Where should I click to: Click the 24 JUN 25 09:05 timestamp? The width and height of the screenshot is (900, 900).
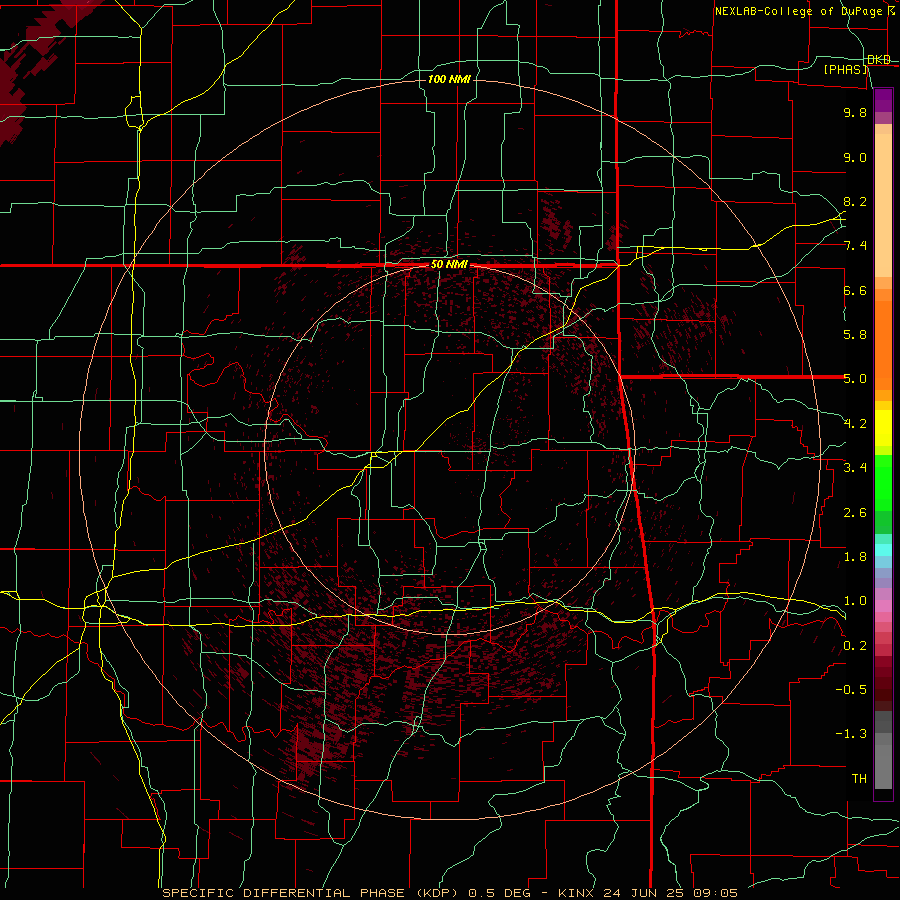(x=670, y=893)
